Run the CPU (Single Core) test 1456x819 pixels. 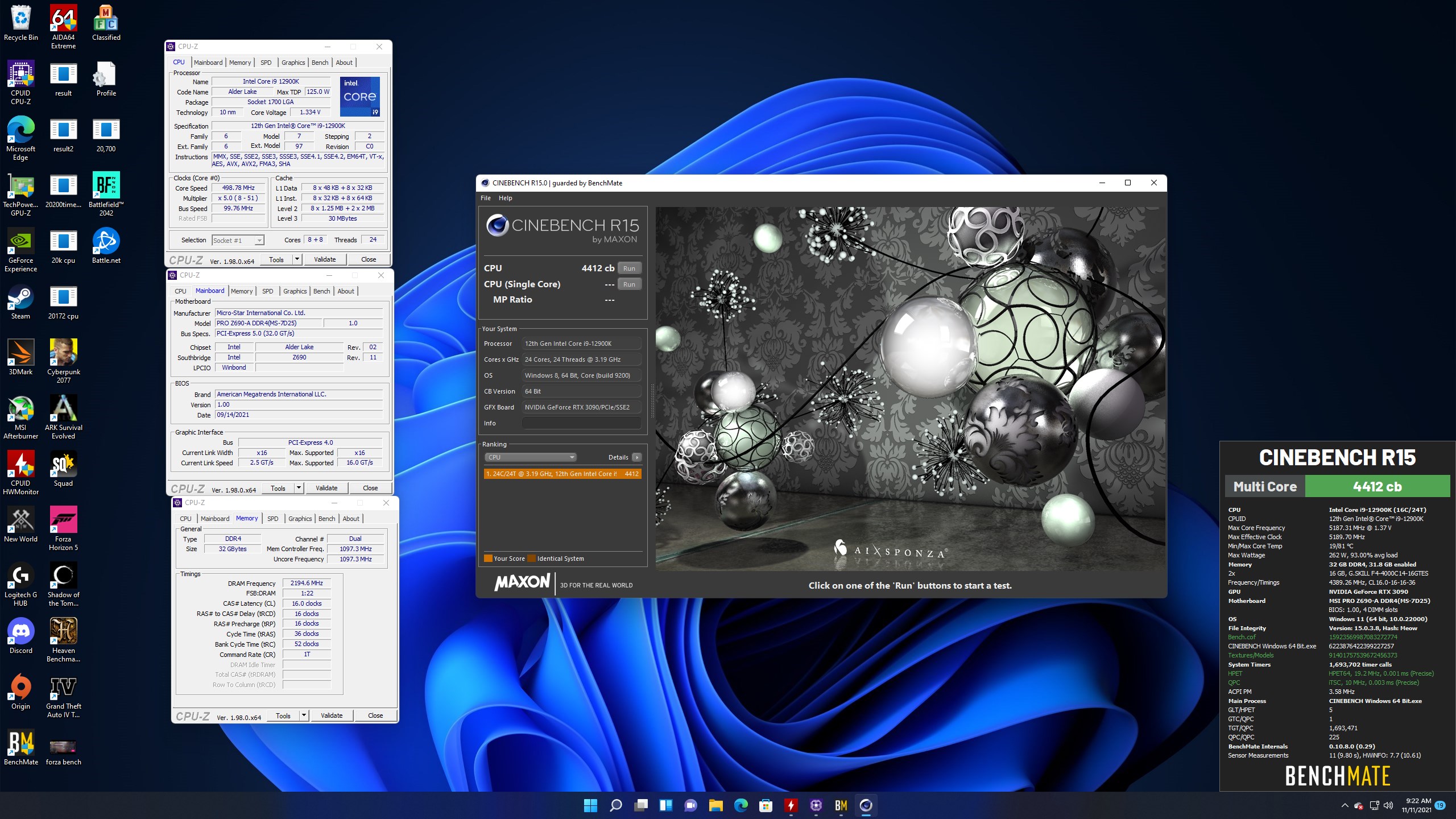(629, 284)
